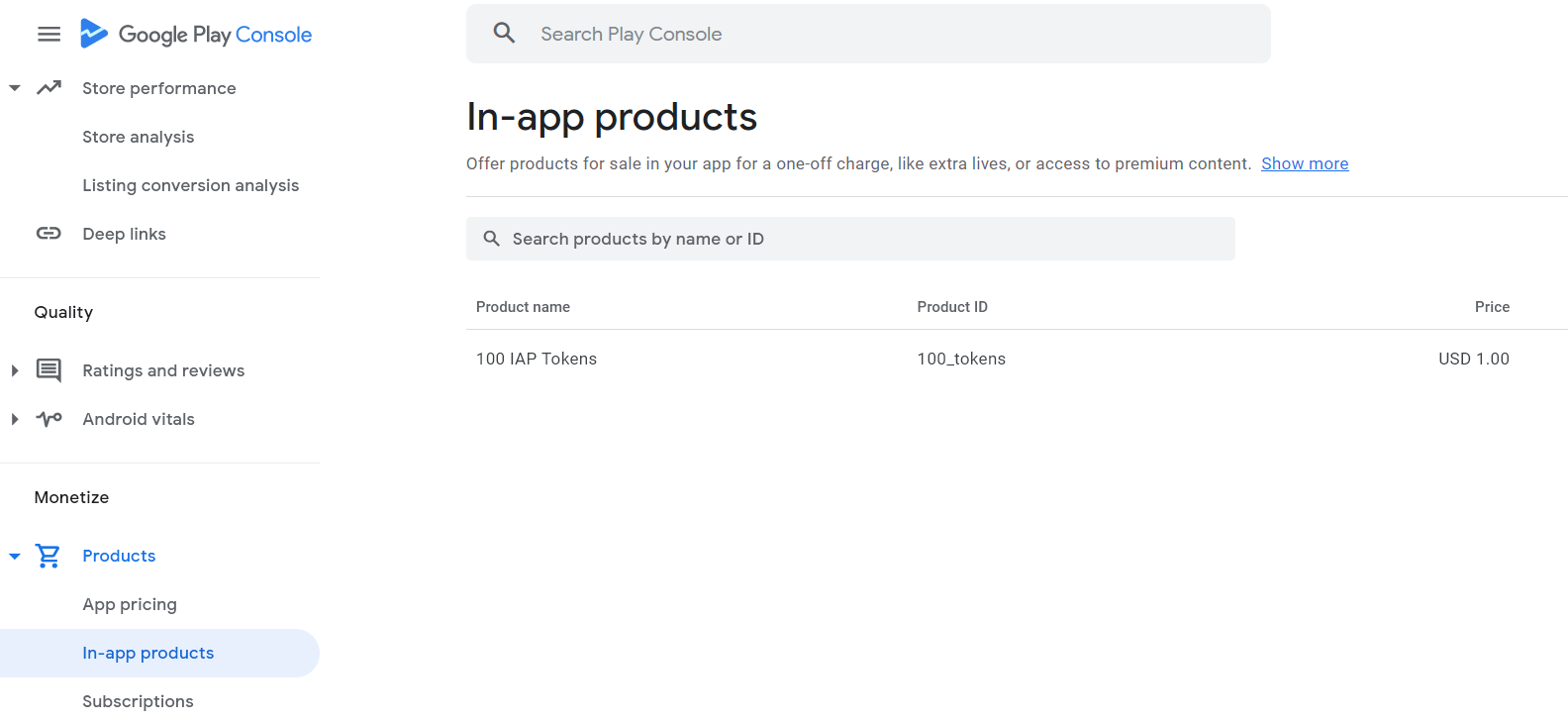
Task: Open the hamburger navigation menu
Action: [x=49, y=35]
